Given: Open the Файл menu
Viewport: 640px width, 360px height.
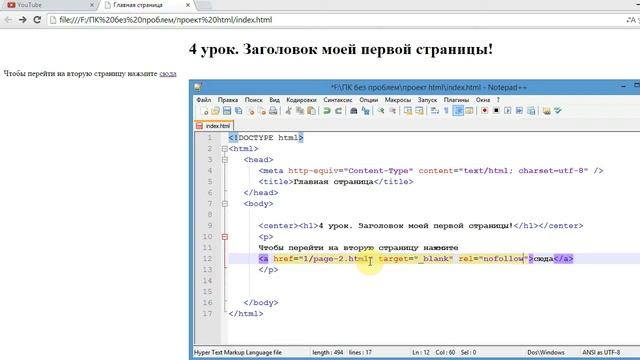Looking at the screenshot, I should (204, 100).
